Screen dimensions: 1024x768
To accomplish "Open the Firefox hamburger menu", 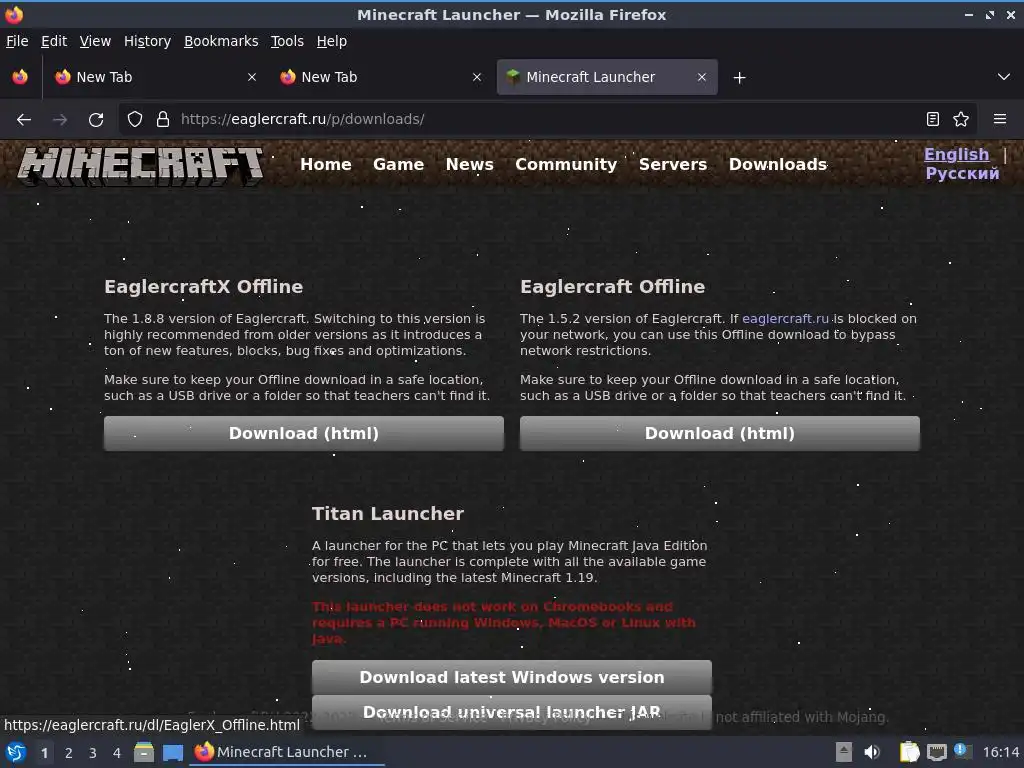I will [1000, 119].
